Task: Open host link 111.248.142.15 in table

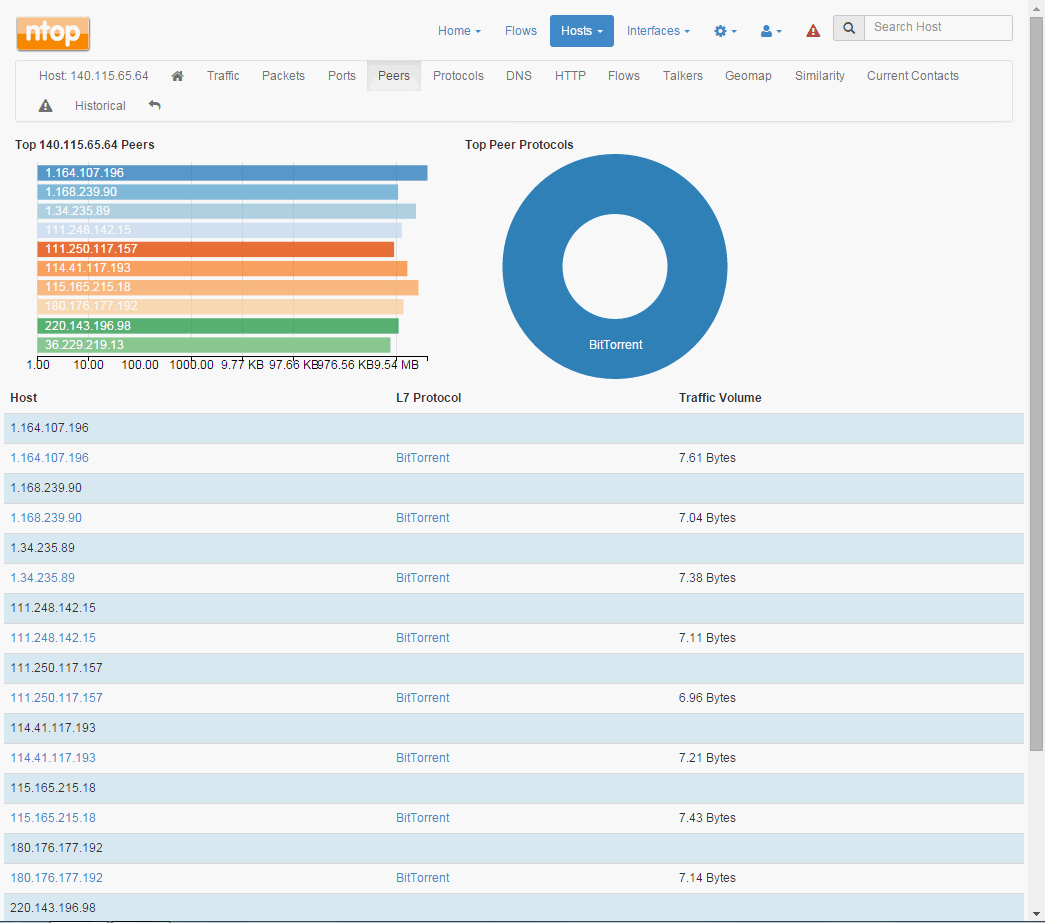Action: click(x=53, y=638)
